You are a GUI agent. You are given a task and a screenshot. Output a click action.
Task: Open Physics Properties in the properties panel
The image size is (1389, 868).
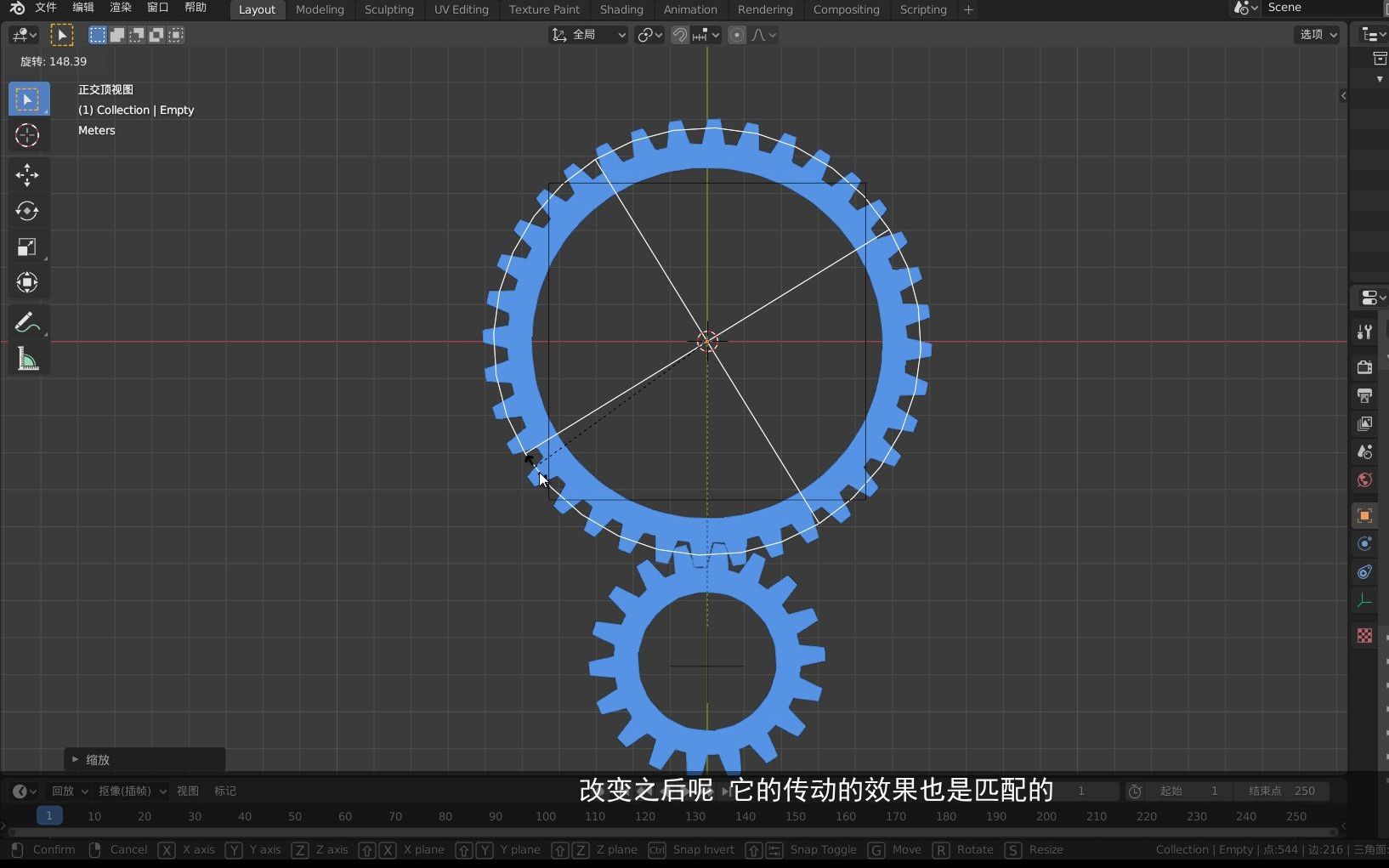click(x=1364, y=572)
